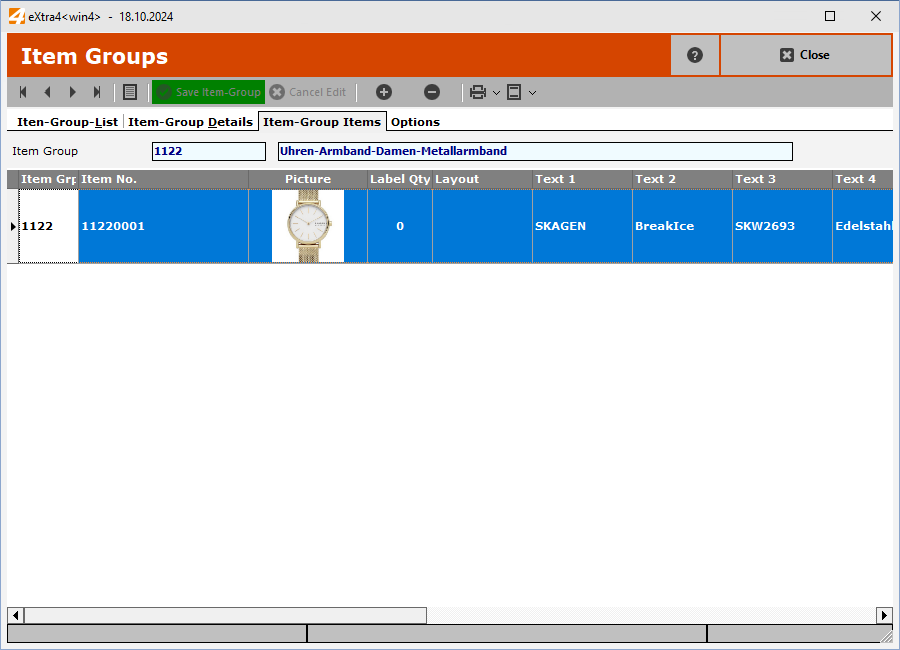The width and height of the screenshot is (900, 650).
Task: Click the Item Group number field 1122
Action: click(208, 151)
